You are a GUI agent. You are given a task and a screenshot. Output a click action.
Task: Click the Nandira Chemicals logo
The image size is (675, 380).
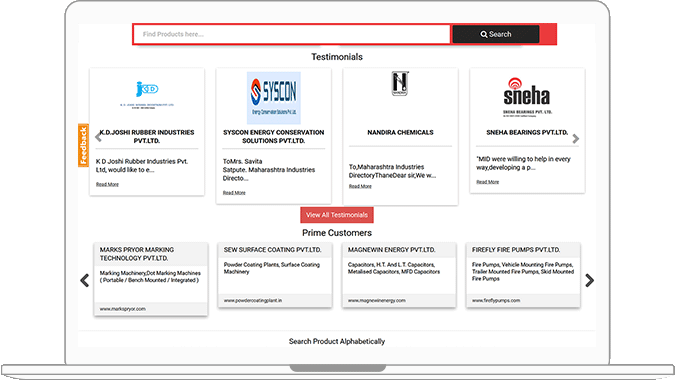click(400, 83)
